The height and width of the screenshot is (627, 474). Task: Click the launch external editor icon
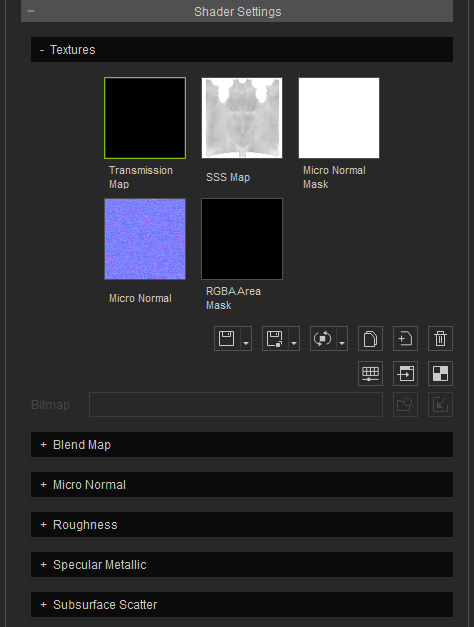(x=406, y=373)
